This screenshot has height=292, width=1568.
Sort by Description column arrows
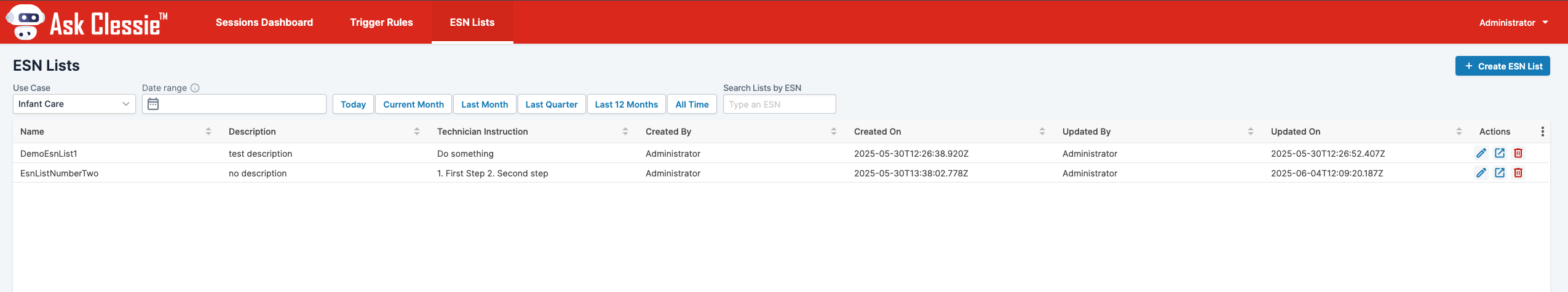[417, 132]
